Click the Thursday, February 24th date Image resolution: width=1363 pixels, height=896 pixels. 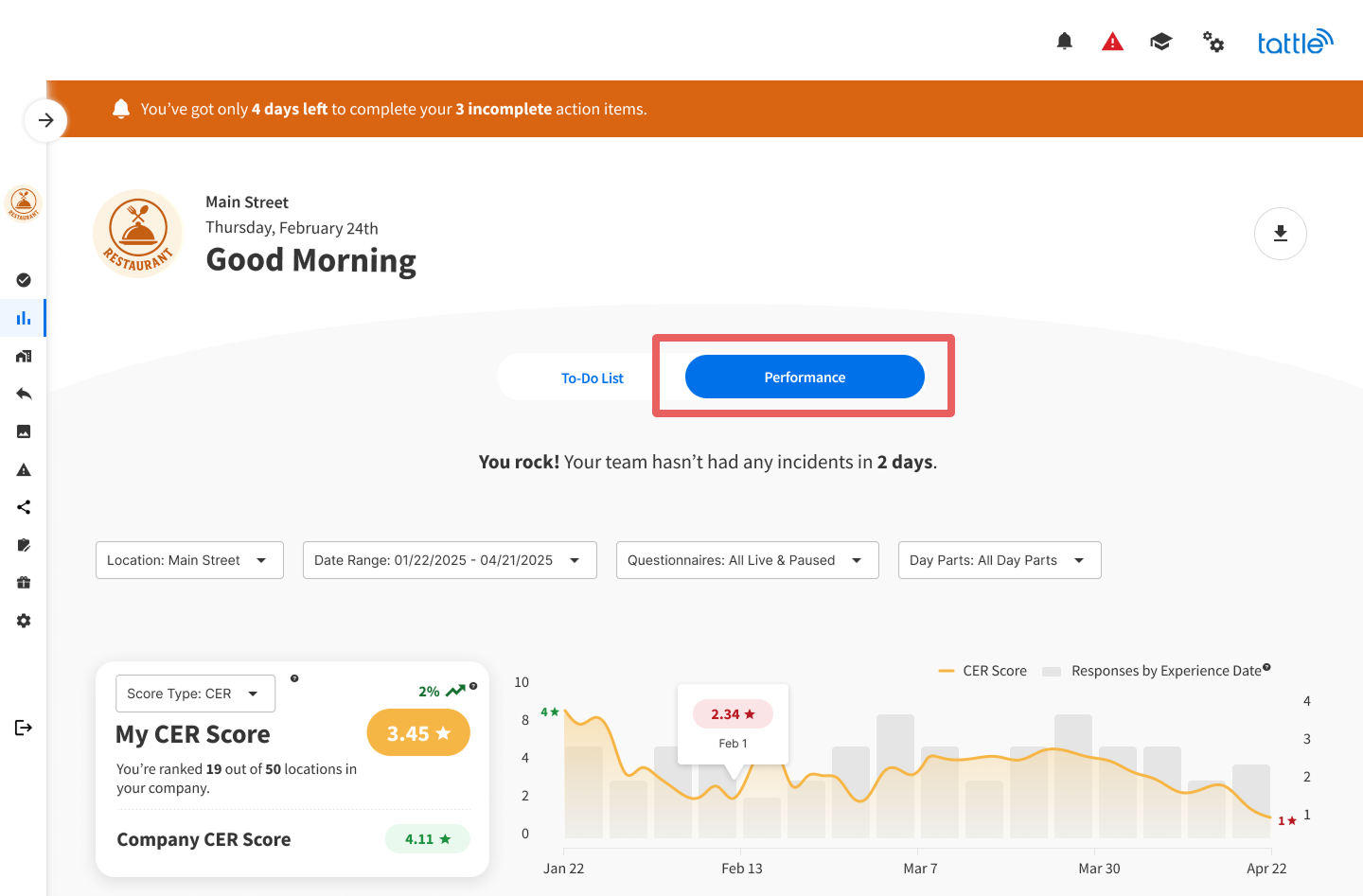(x=292, y=228)
